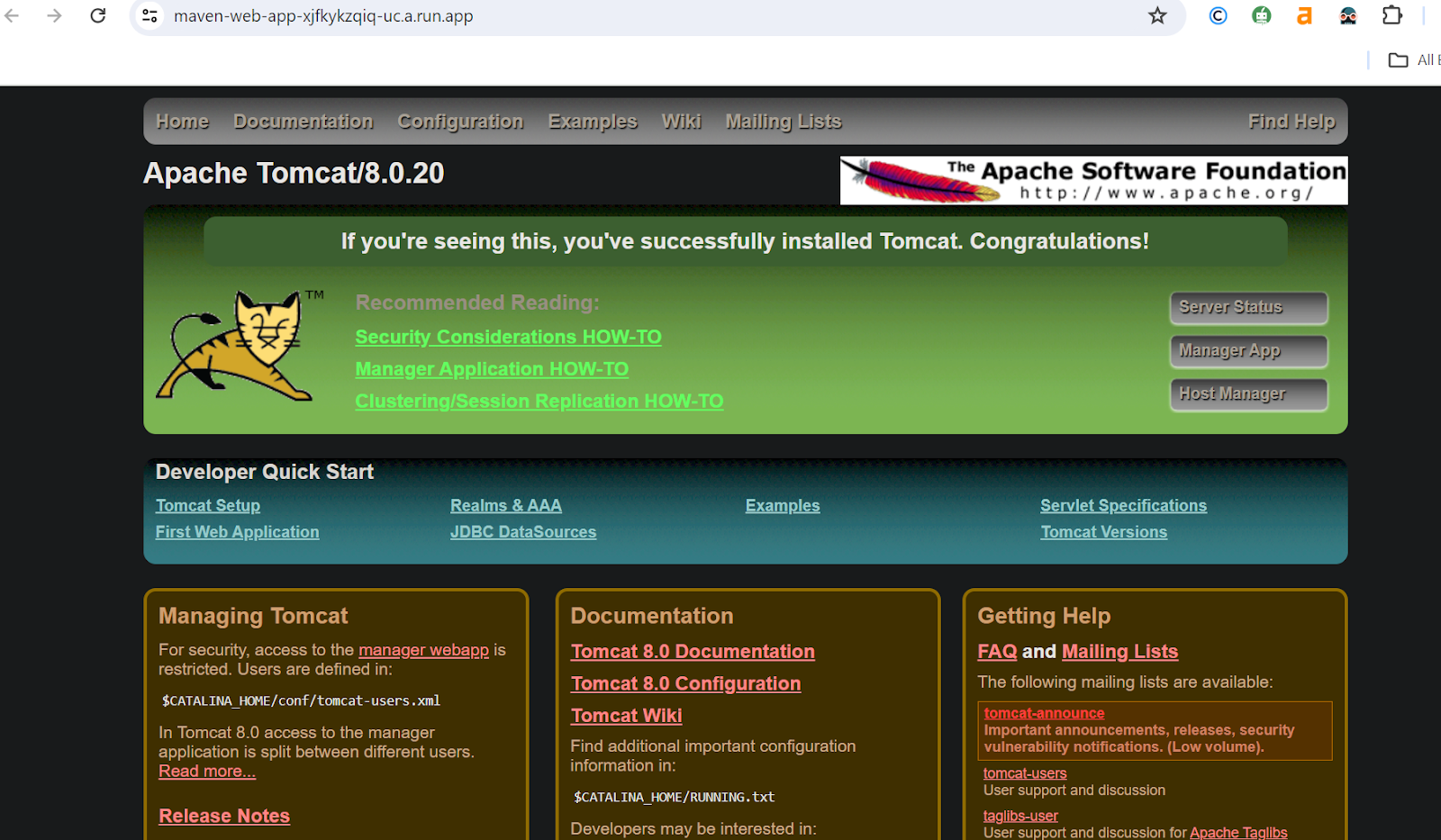
Task: Open the tomcat-users mailing list link
Action: 1025,773
